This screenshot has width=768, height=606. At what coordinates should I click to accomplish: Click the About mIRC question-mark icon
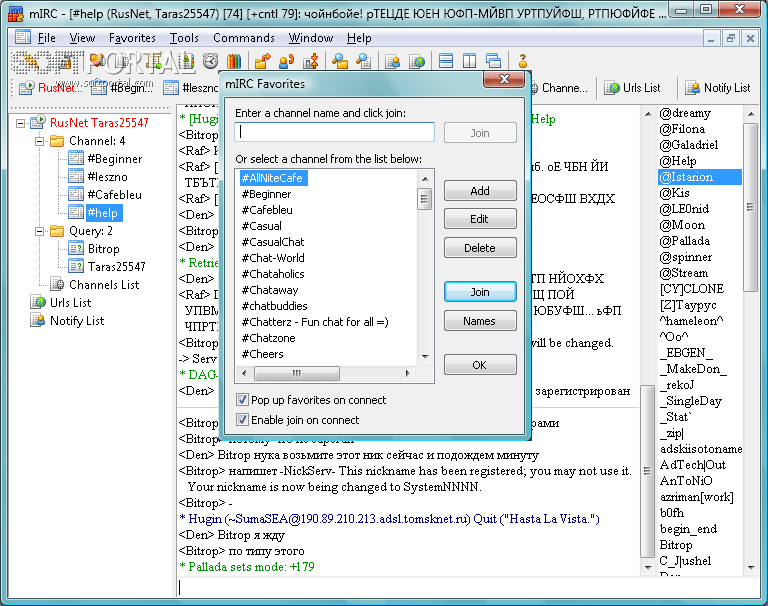522,61
